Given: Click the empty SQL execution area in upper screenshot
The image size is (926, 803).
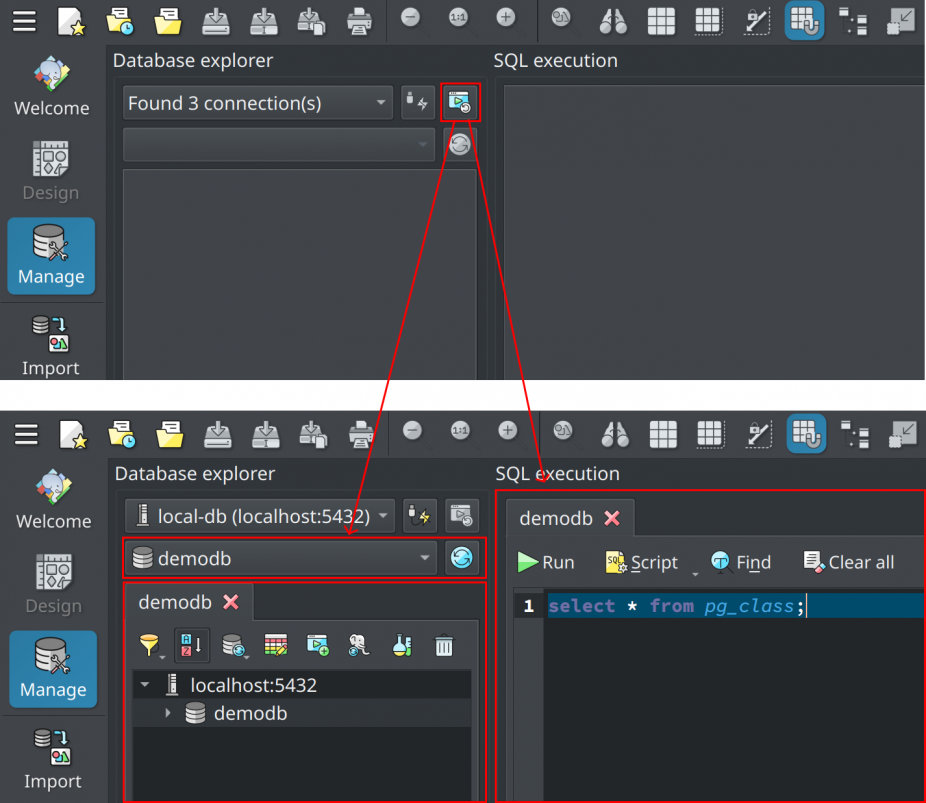Looking at the screenshot, I should [714, 232].
